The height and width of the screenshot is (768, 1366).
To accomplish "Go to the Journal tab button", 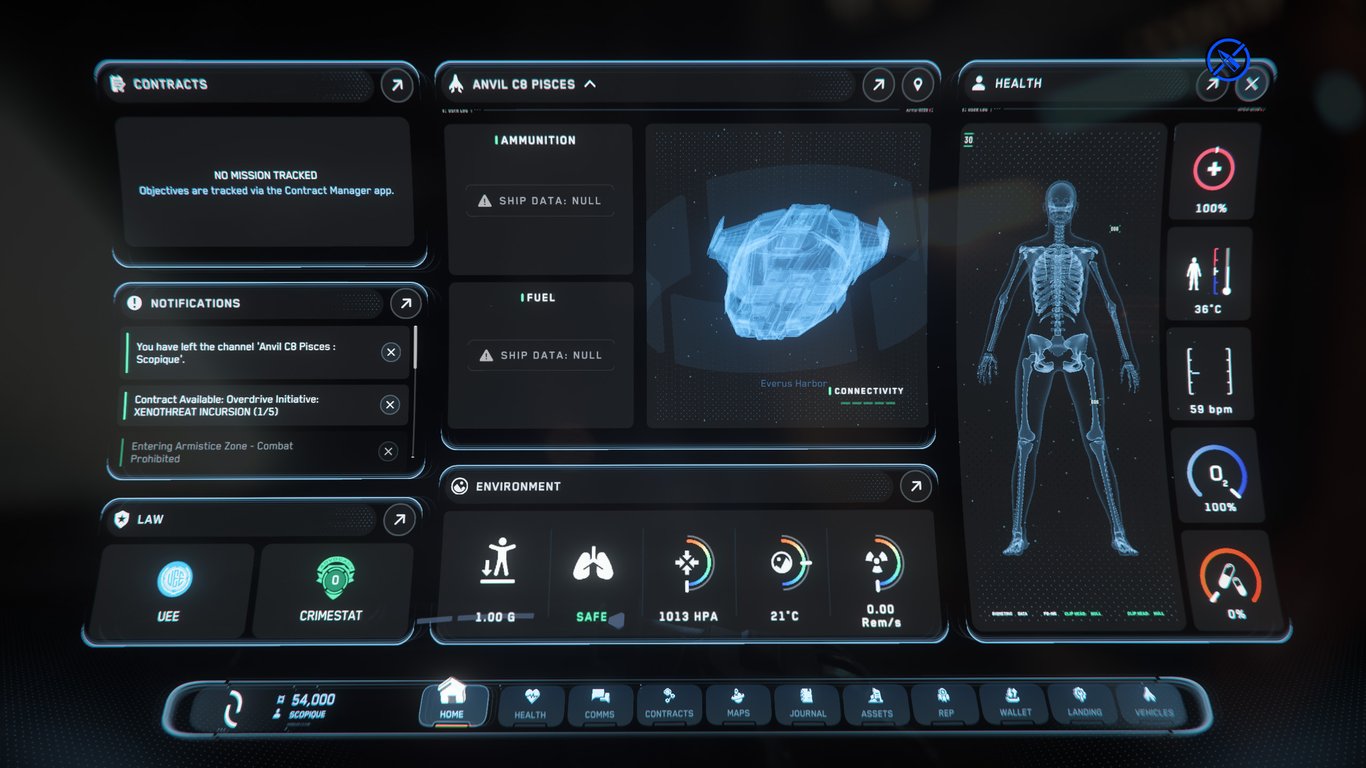I will pos(808,704).
